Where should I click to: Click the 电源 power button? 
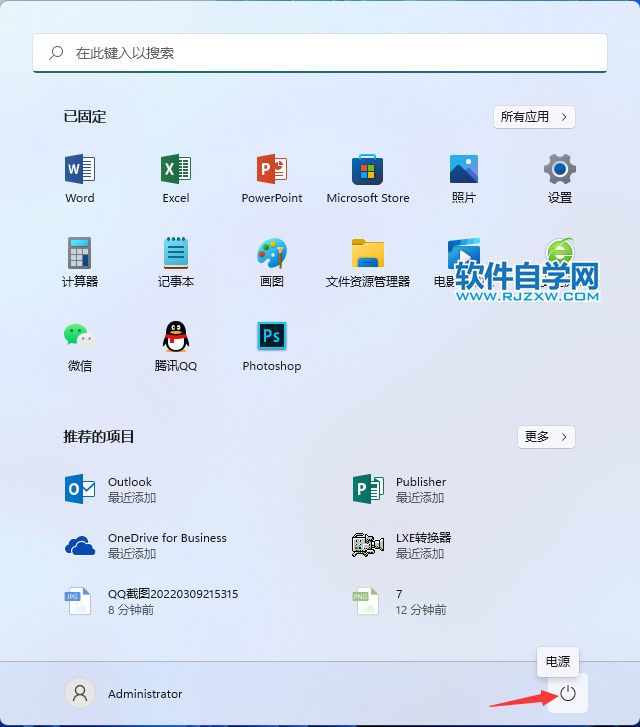(x=568, y=693)
